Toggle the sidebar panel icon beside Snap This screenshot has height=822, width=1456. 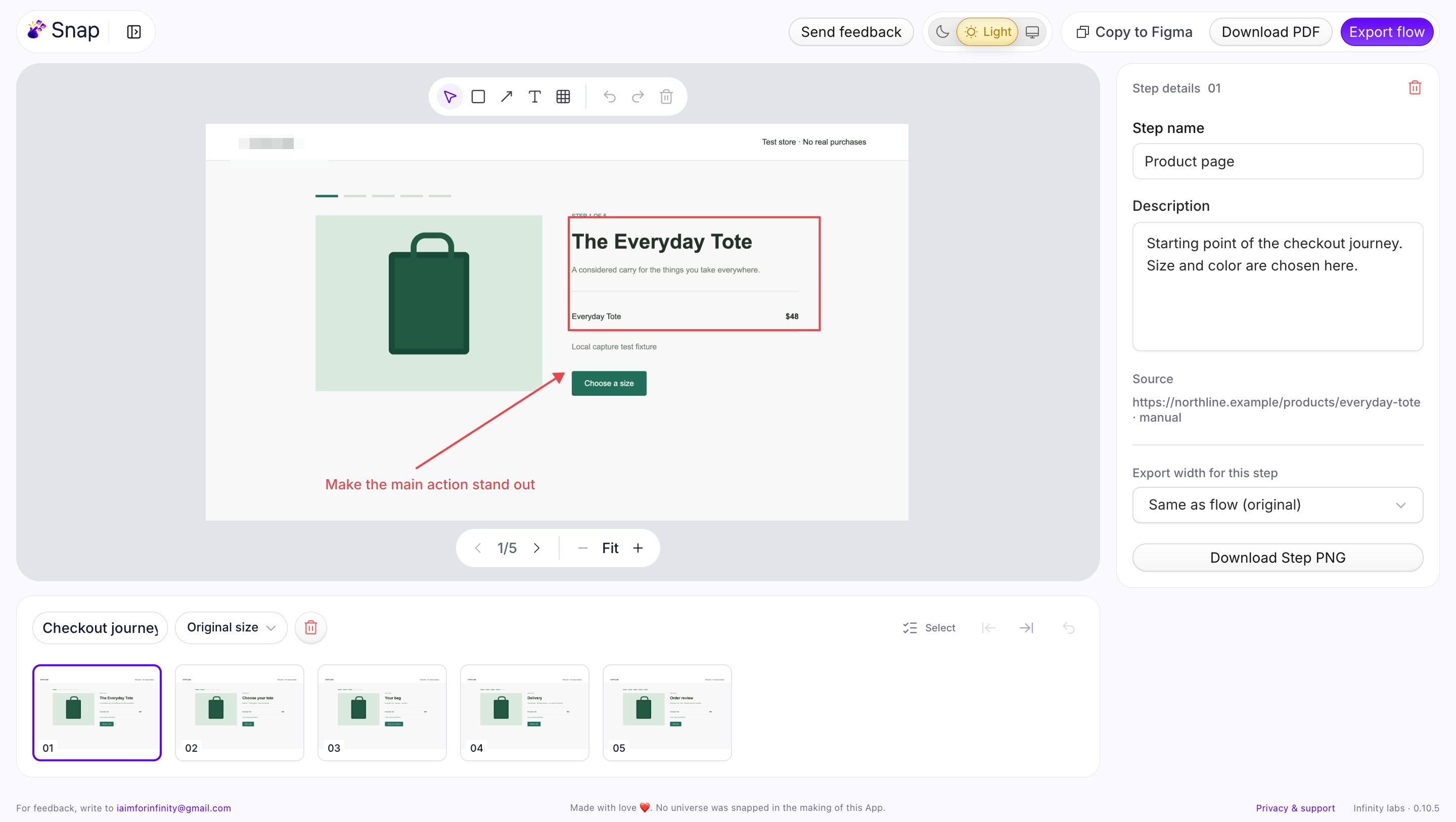click(134, 32)
